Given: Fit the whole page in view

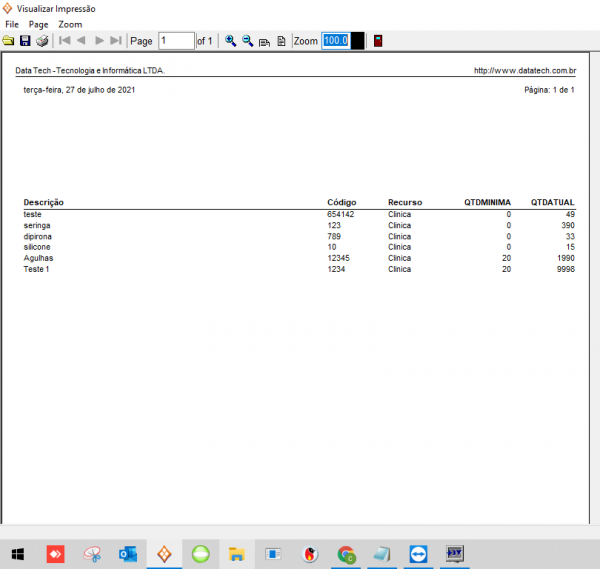Looking at the screenshot, I should (280, 41).
